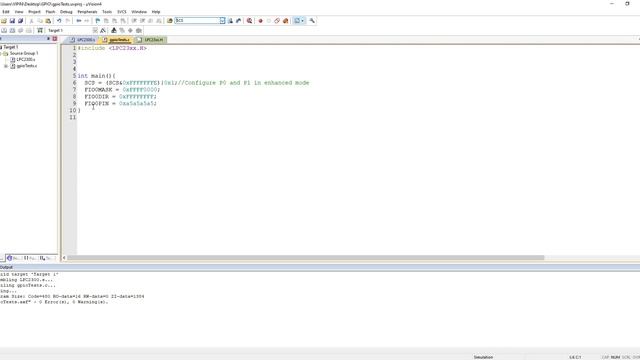Click the Translate file icon on build toolbar
The width and height of the screenshot is (640, 360).
pyautogui.click(x=4, y=31)
